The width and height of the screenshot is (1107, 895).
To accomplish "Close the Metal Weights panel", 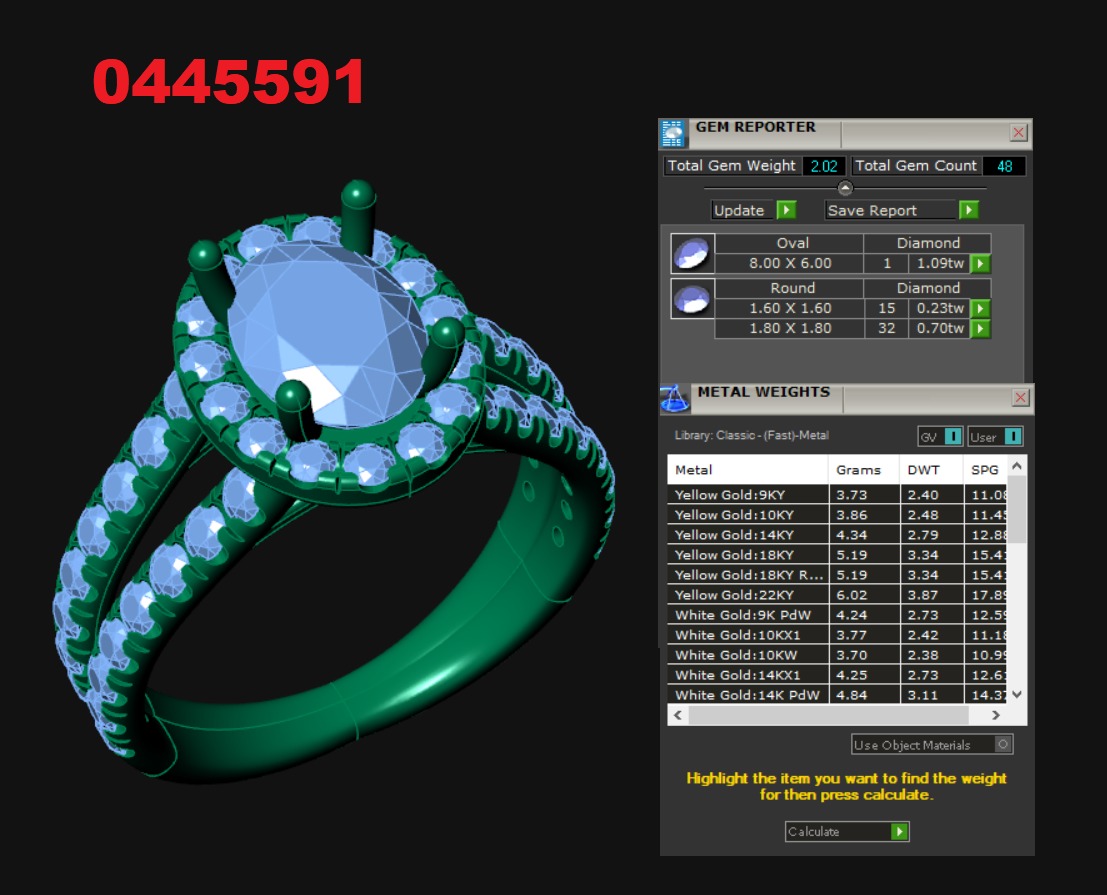I will tap(1020, 398).
